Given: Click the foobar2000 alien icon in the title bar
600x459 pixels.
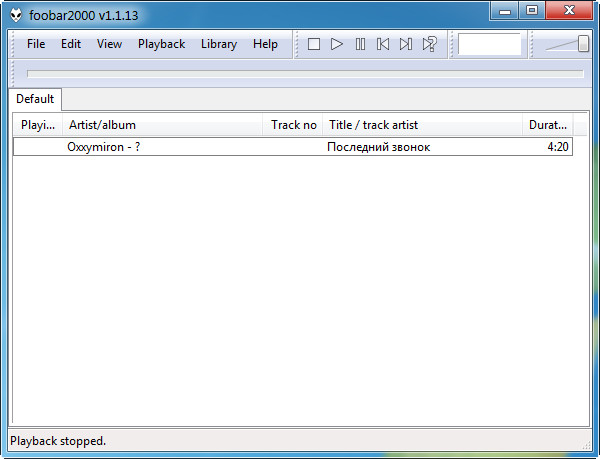Looking at the screenshot, I should [16, 15].
